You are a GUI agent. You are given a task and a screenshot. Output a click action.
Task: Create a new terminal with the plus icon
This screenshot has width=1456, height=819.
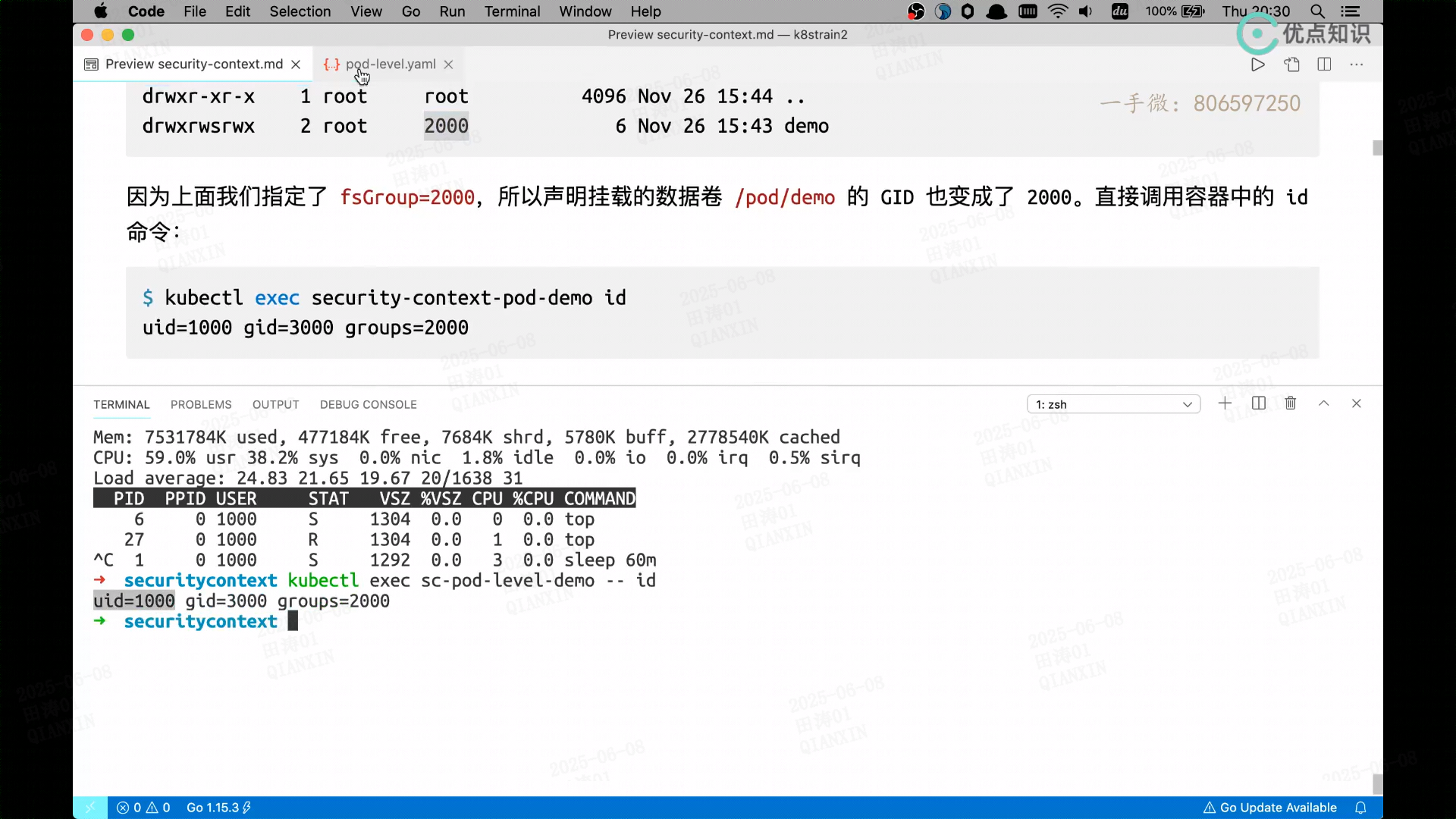[1225, 403]
